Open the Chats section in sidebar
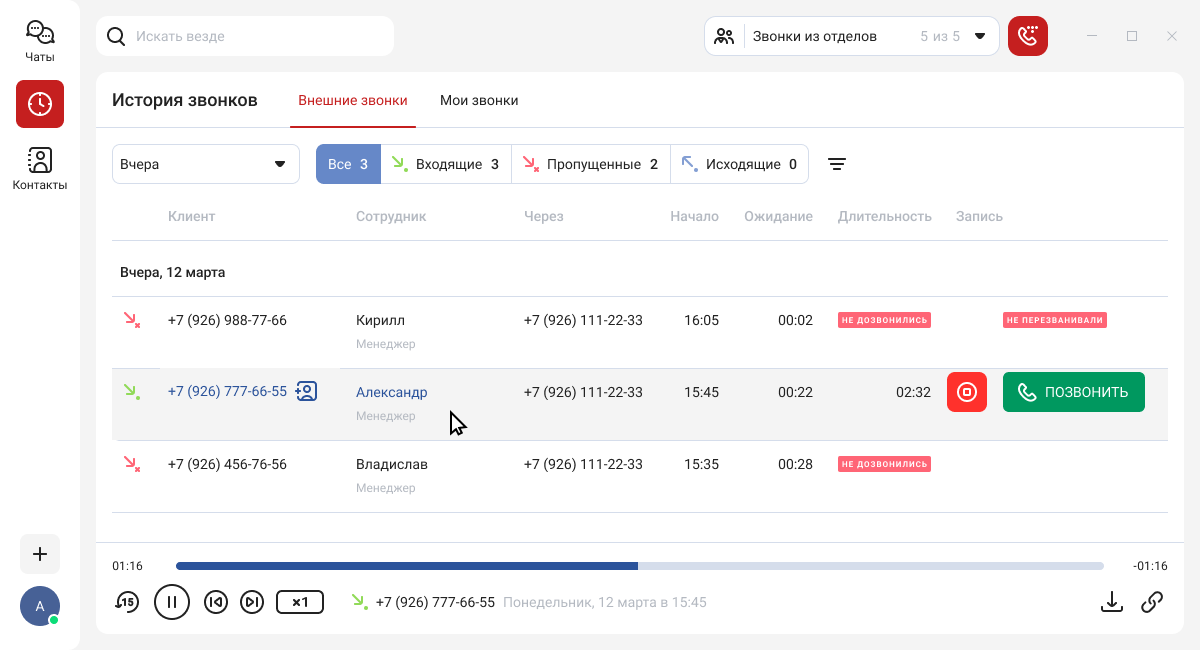This screenshot has width=1200, height=650. tap(40, 41)
